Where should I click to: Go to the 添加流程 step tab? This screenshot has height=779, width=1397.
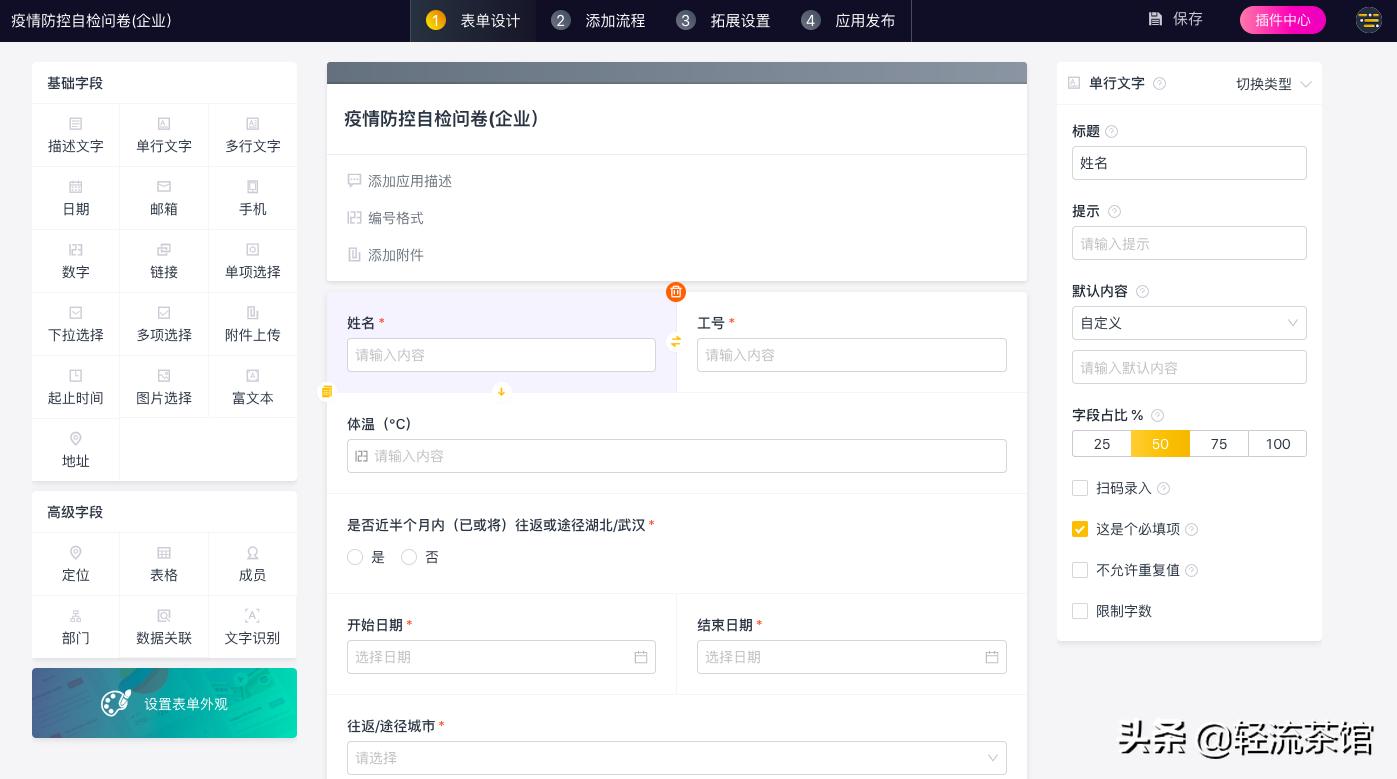coord(600,20)
